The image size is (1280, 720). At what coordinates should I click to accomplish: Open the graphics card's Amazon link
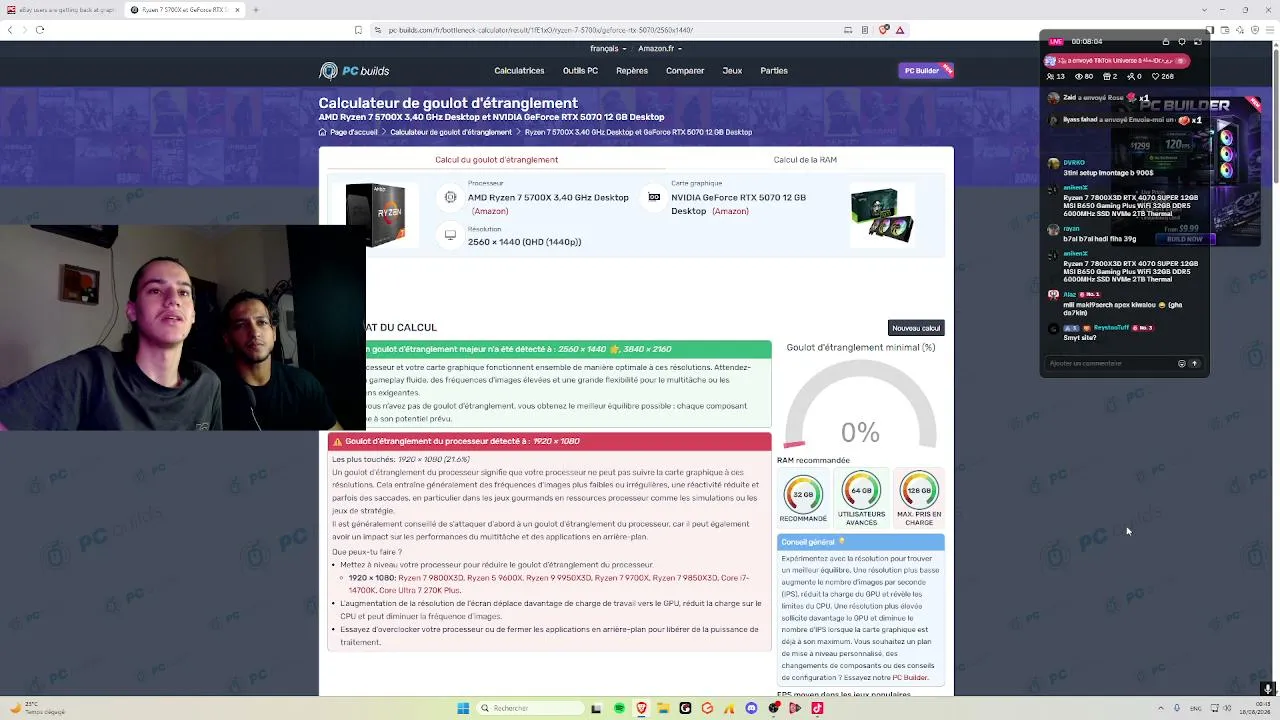[x=730, y=211]
